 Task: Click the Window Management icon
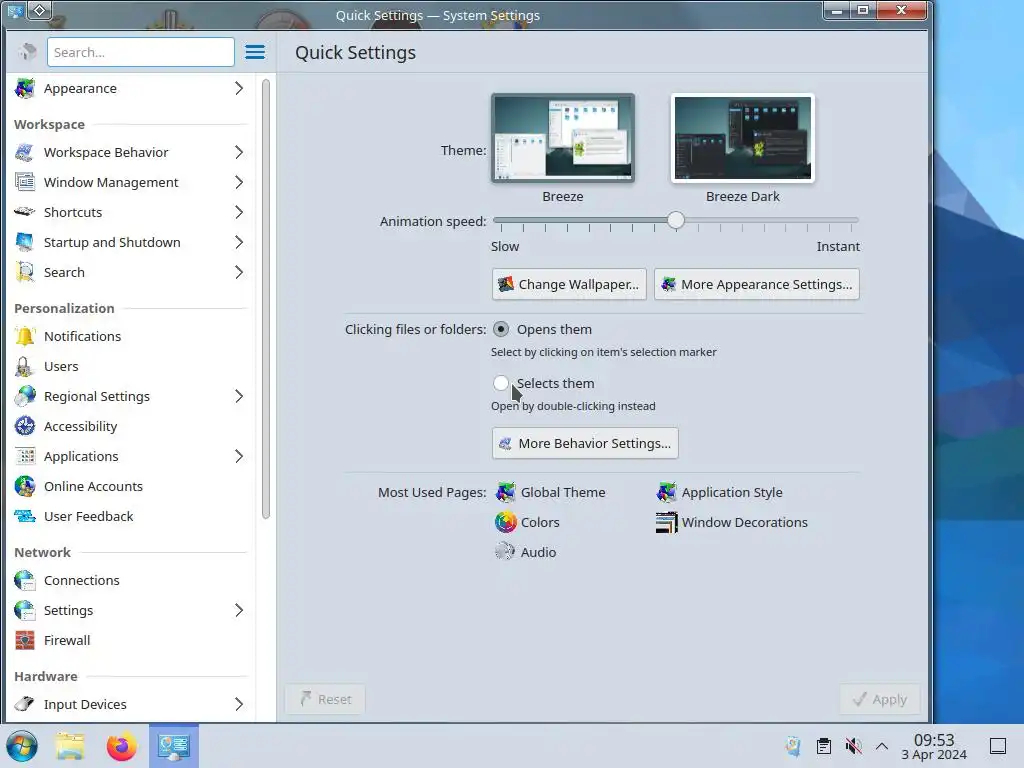click(x=25, y=182)
